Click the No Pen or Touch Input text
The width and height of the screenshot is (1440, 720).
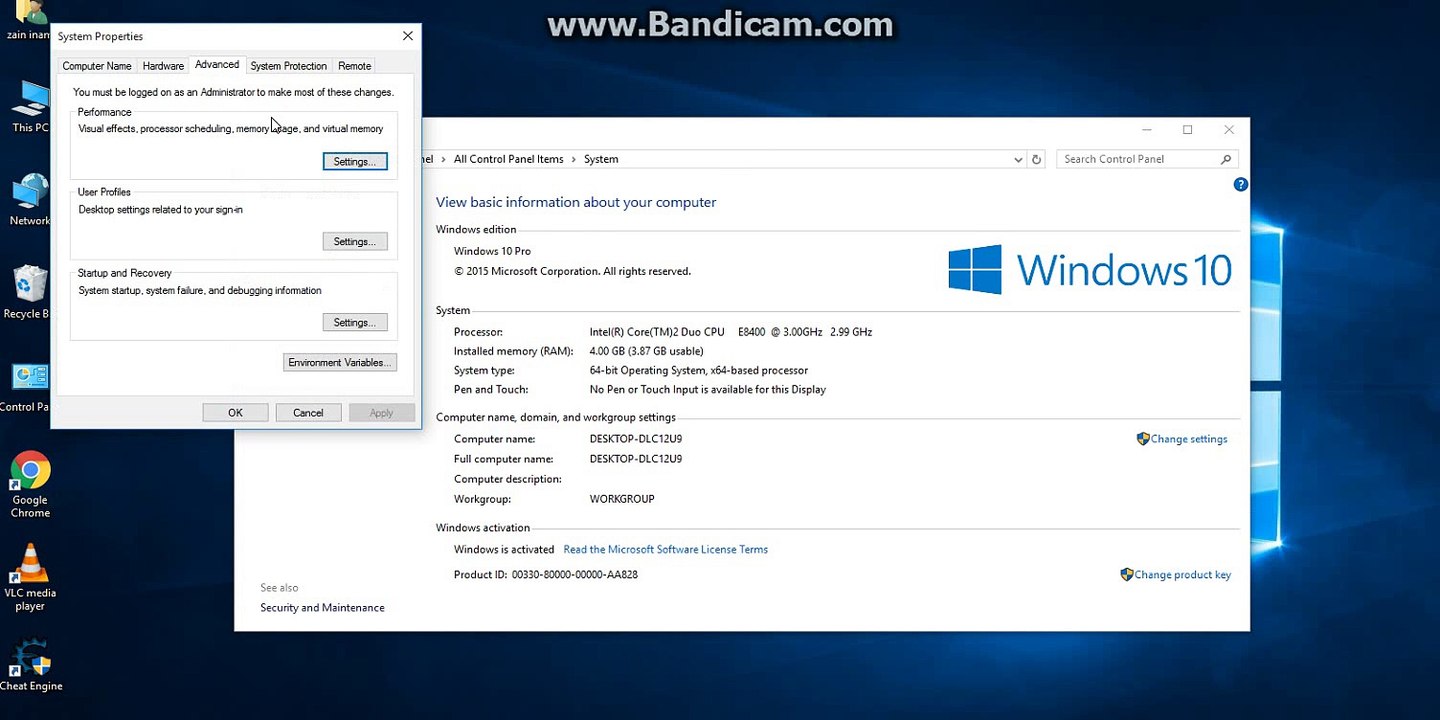[x=708, y=390]
